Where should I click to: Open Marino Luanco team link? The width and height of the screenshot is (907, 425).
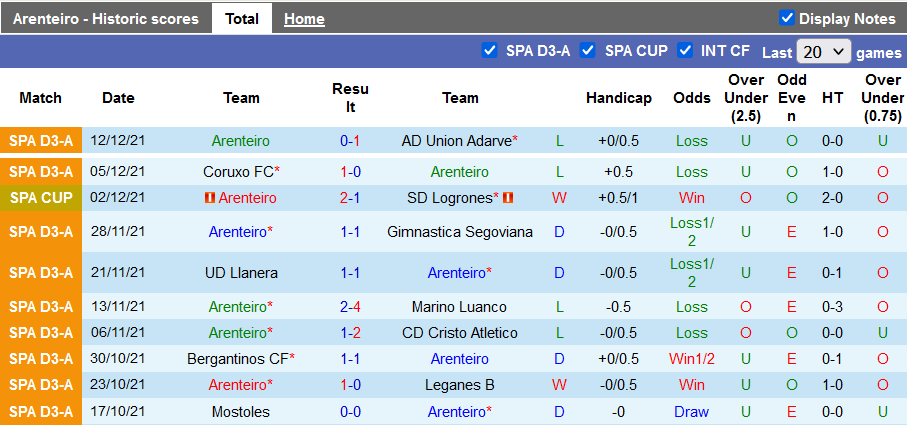point(459,307)
